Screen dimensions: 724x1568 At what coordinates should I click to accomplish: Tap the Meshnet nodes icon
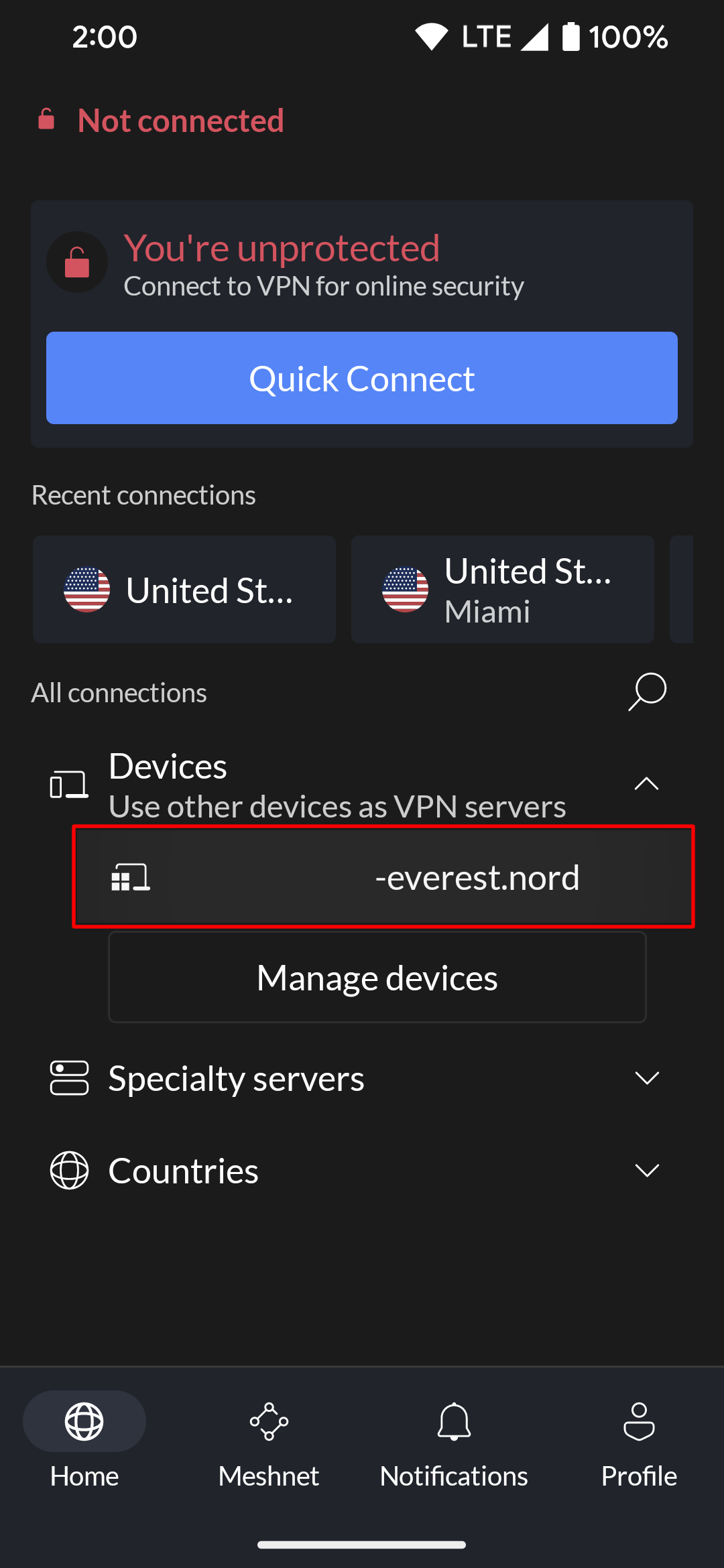(269, 1421)
